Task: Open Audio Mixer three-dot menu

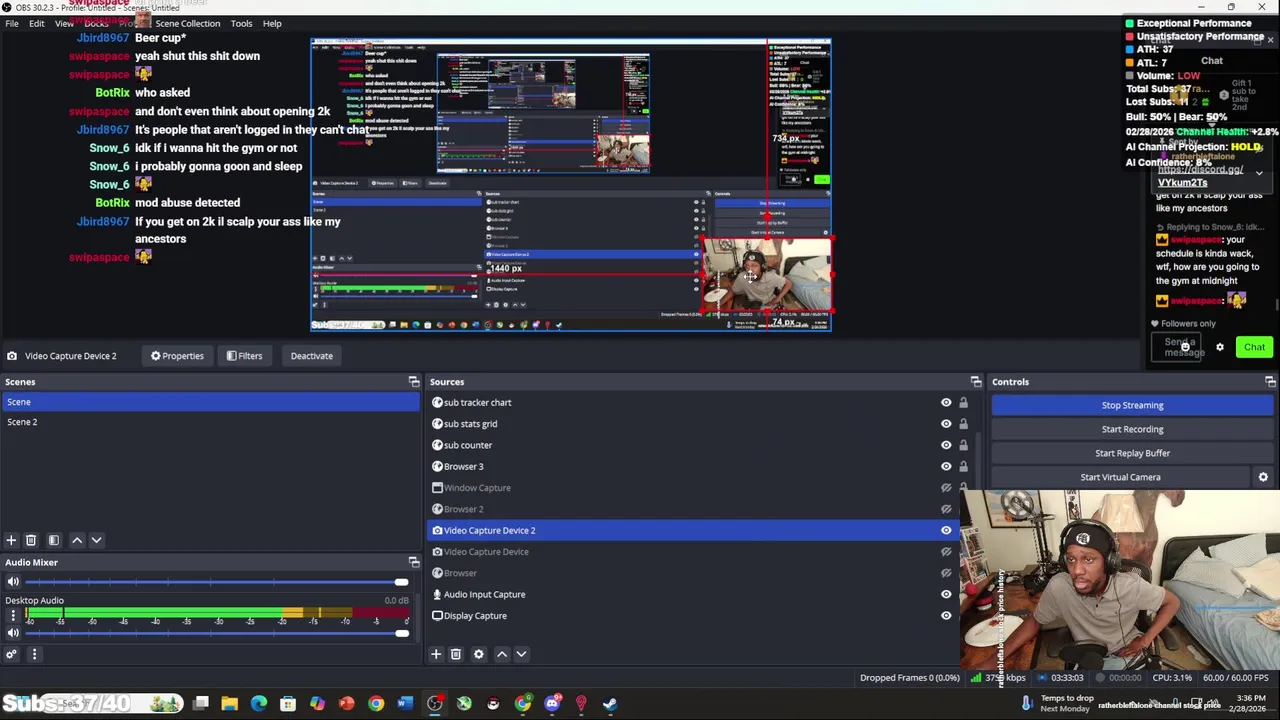Action: pos(34,654)
